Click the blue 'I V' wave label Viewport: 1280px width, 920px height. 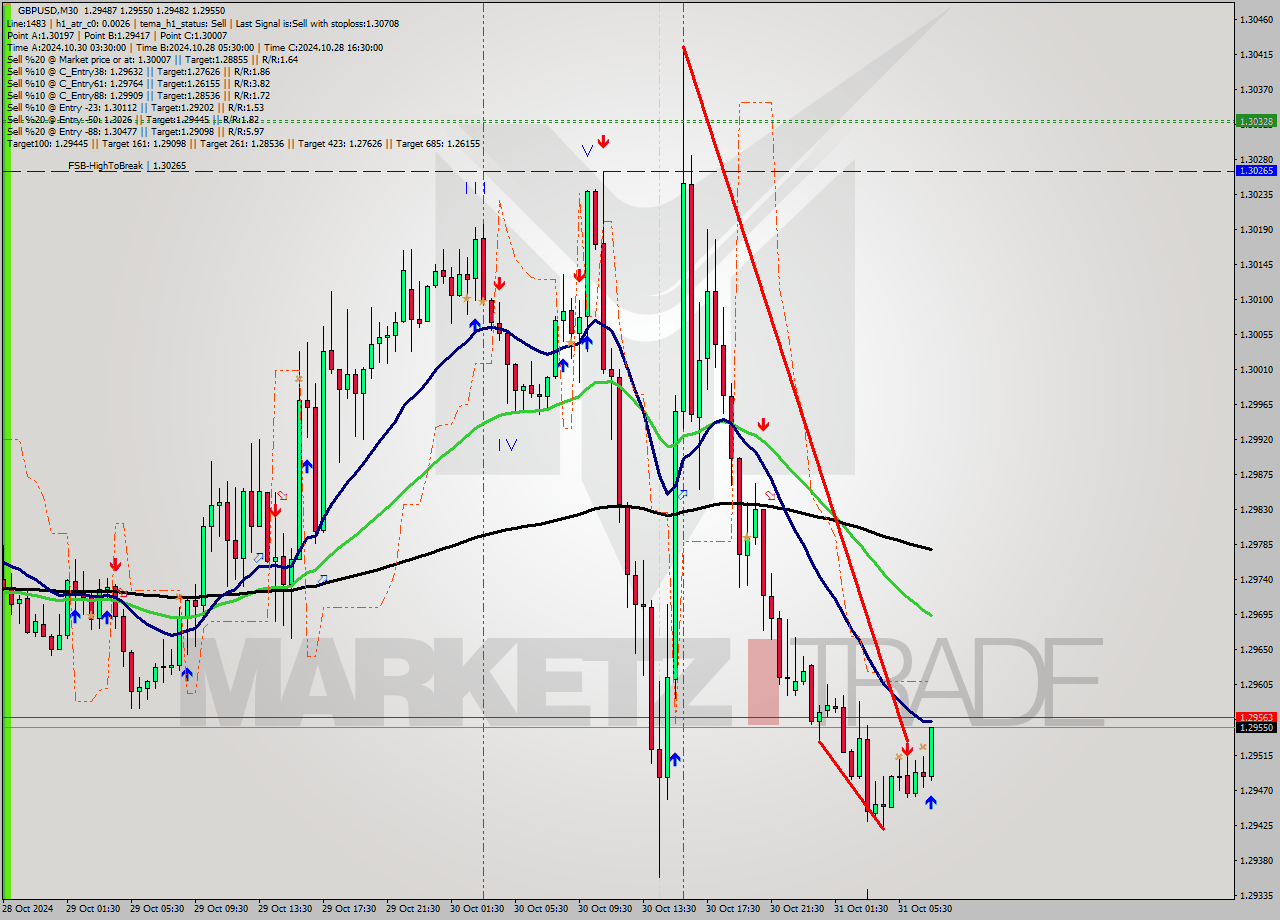508,444
